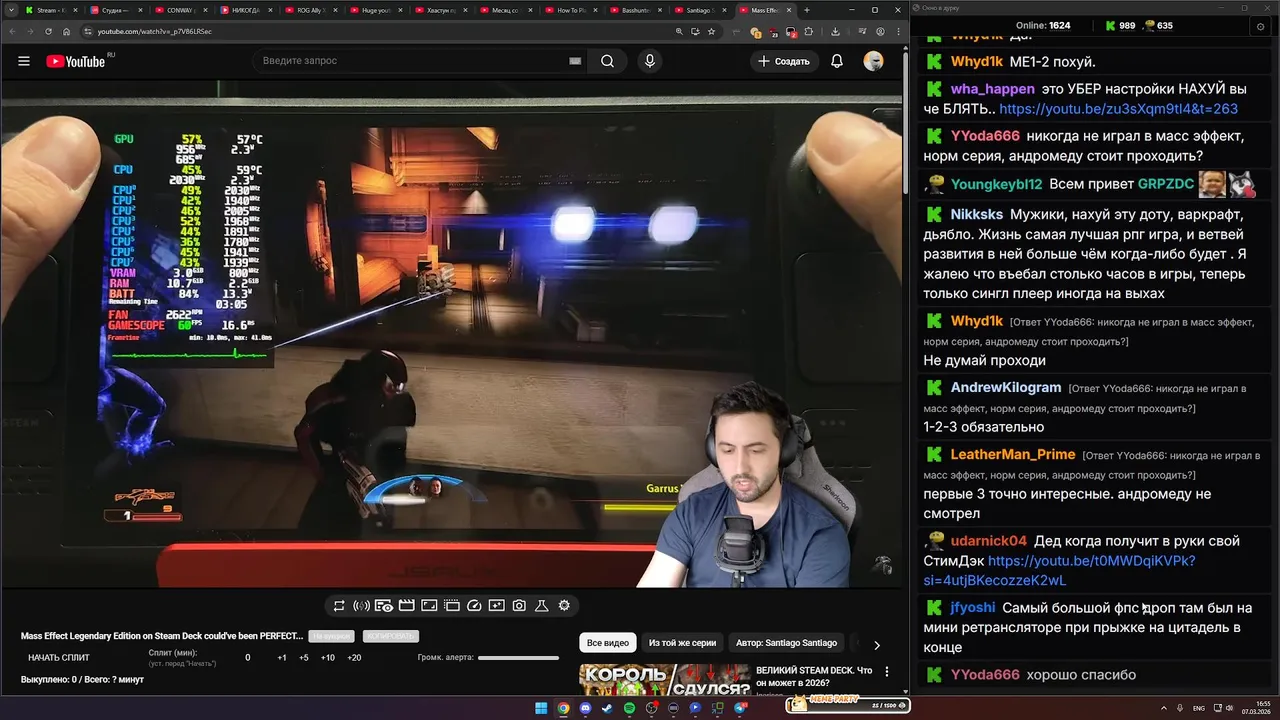Viewport: 1280px width, 720px height.
Task: Open wha_happen's youtu.be link in chat
Action: [x=1118, y=109]
